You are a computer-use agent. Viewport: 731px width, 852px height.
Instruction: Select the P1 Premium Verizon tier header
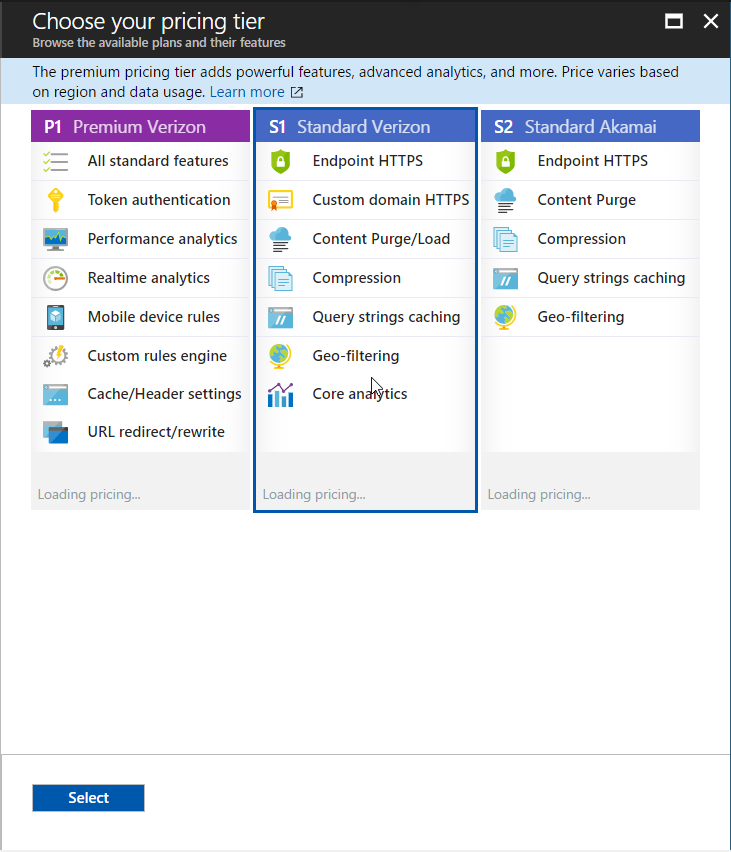pyautogui.click(x=140, y=127)
